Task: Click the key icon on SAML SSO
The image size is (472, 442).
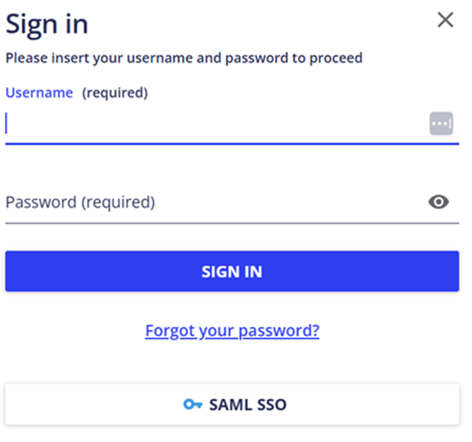Action: [x=193, y=404]
